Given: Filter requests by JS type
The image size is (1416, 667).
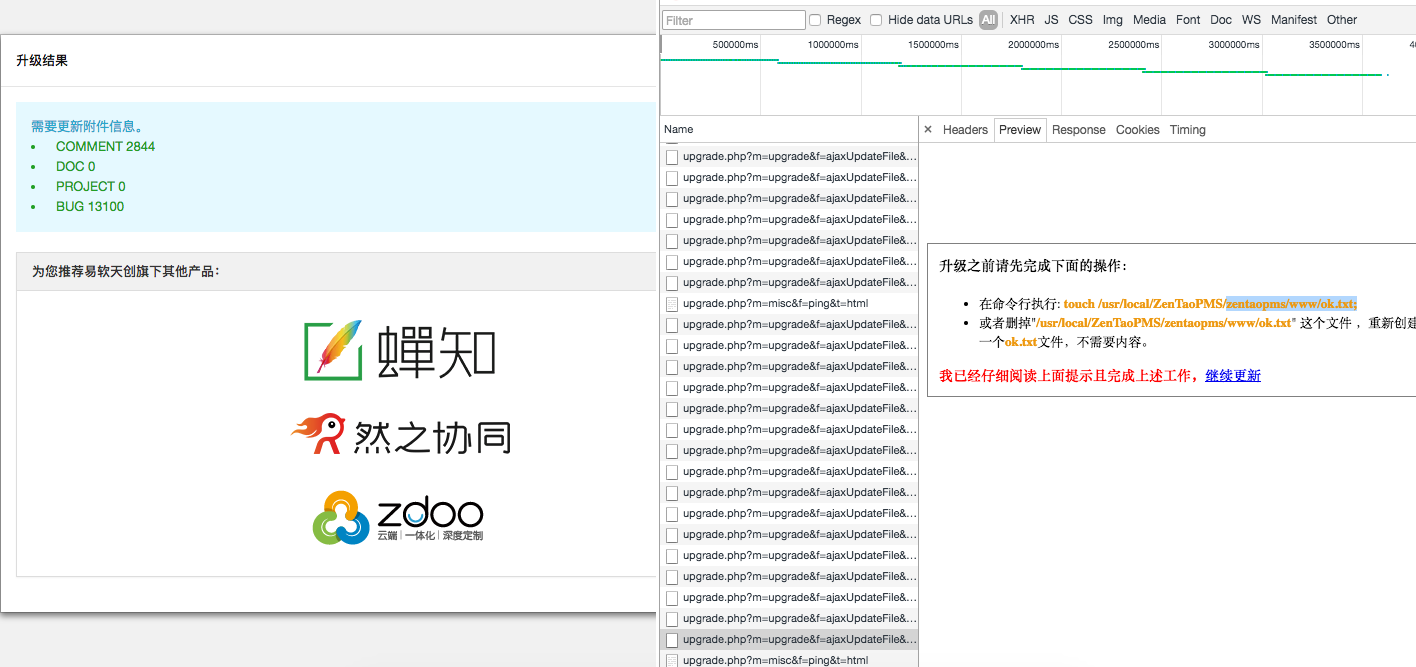Looking at the screenshot, I should point(1051,20).
